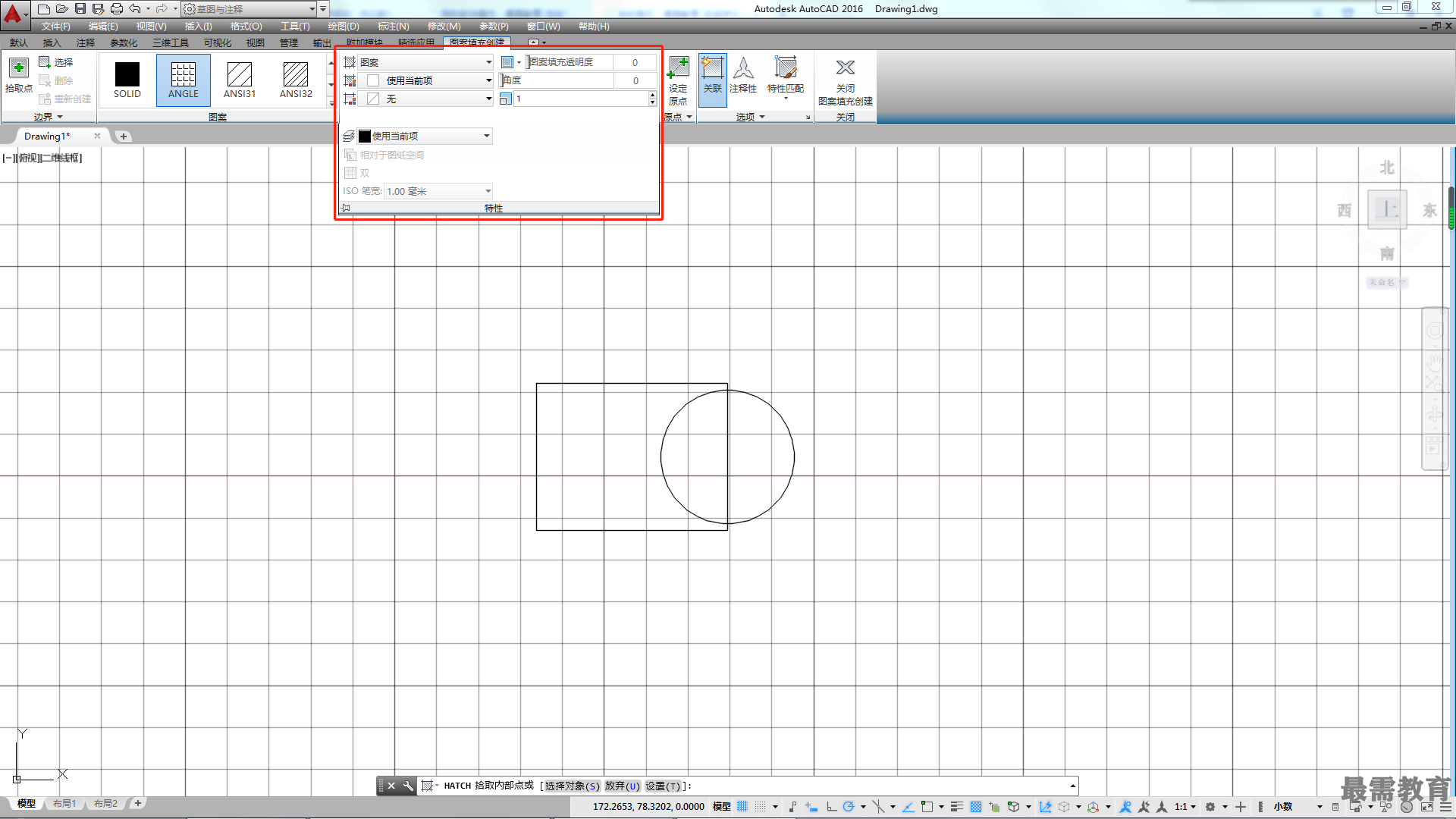Open the hatch color dropdown 使用当前项
Viewport: 1456px width, 819px height.
pyautogui.click(x=425, y=80)
